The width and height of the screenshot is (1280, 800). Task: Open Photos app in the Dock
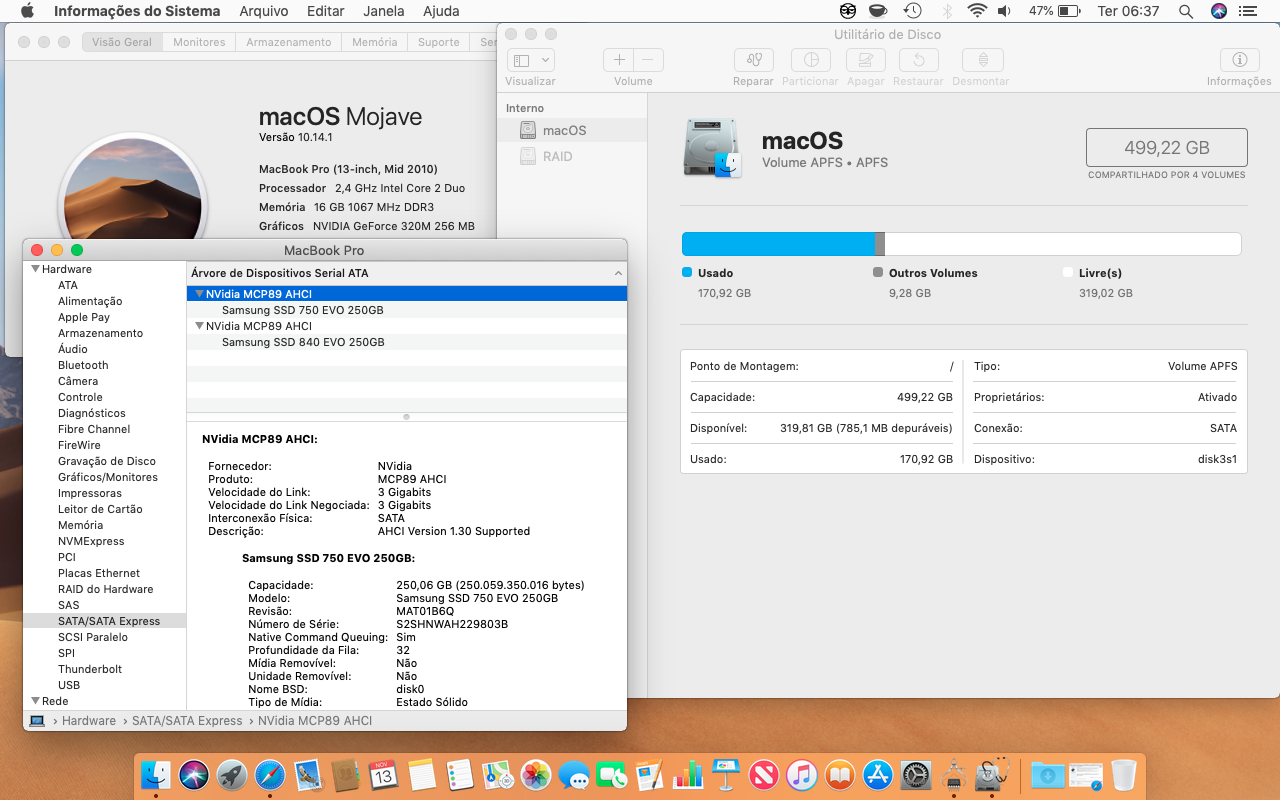click(536, 774)
